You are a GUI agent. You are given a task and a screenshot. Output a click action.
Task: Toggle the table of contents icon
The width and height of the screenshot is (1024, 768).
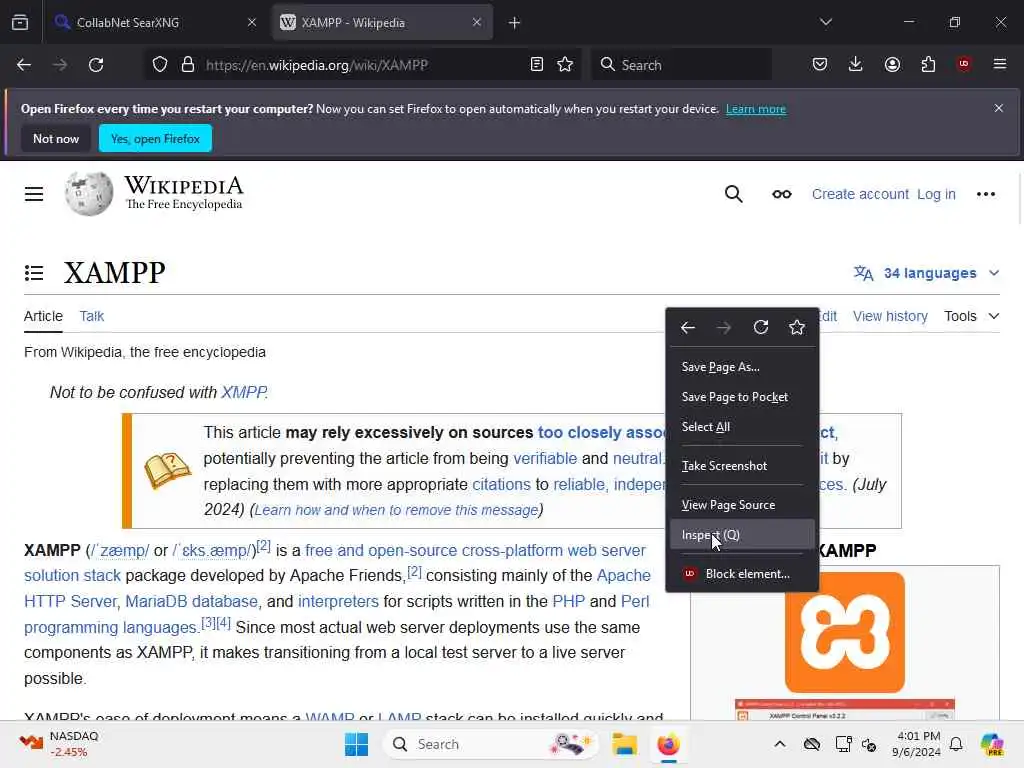[x=34, y=273]
